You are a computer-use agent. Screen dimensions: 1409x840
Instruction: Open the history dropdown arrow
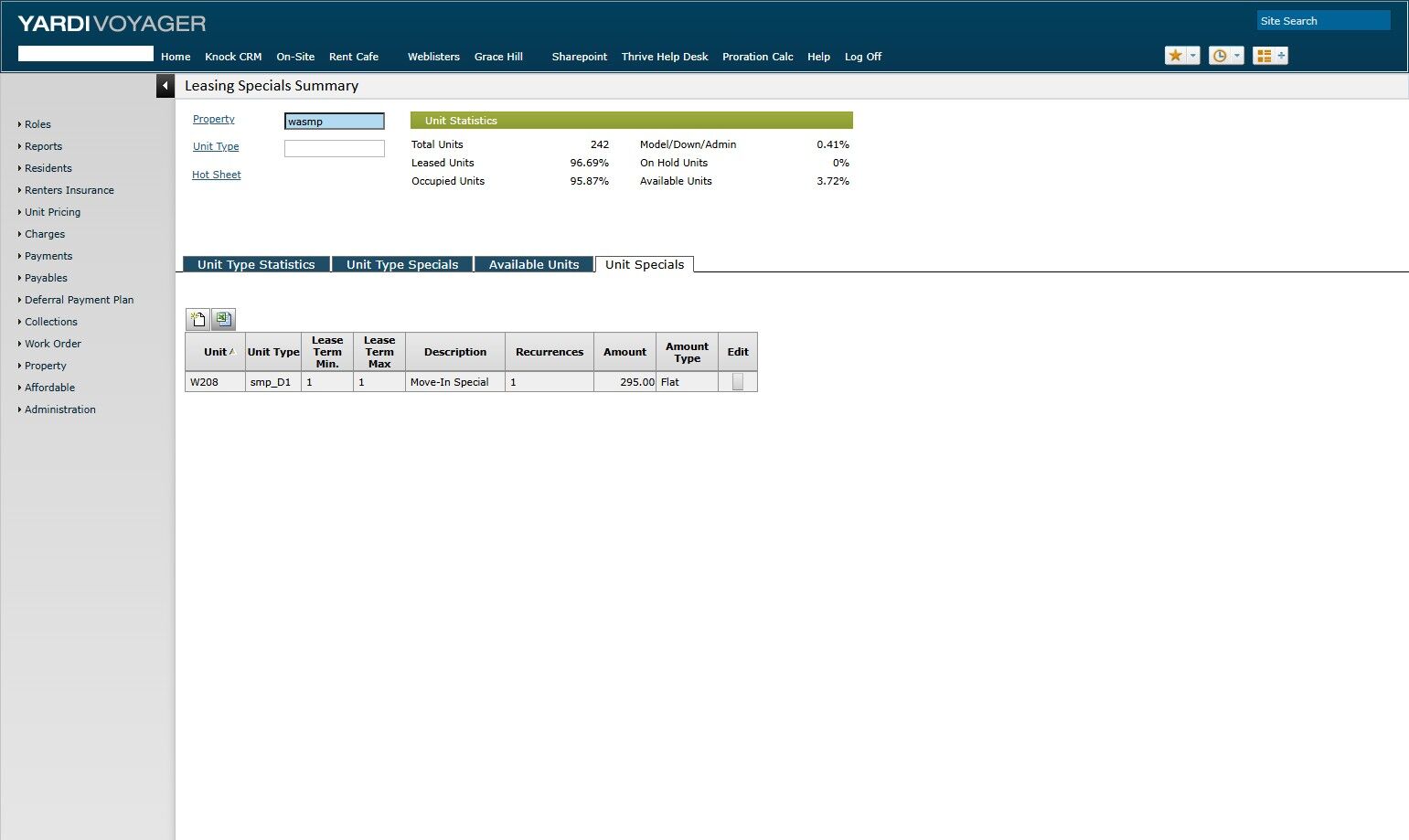point(1235,55)
